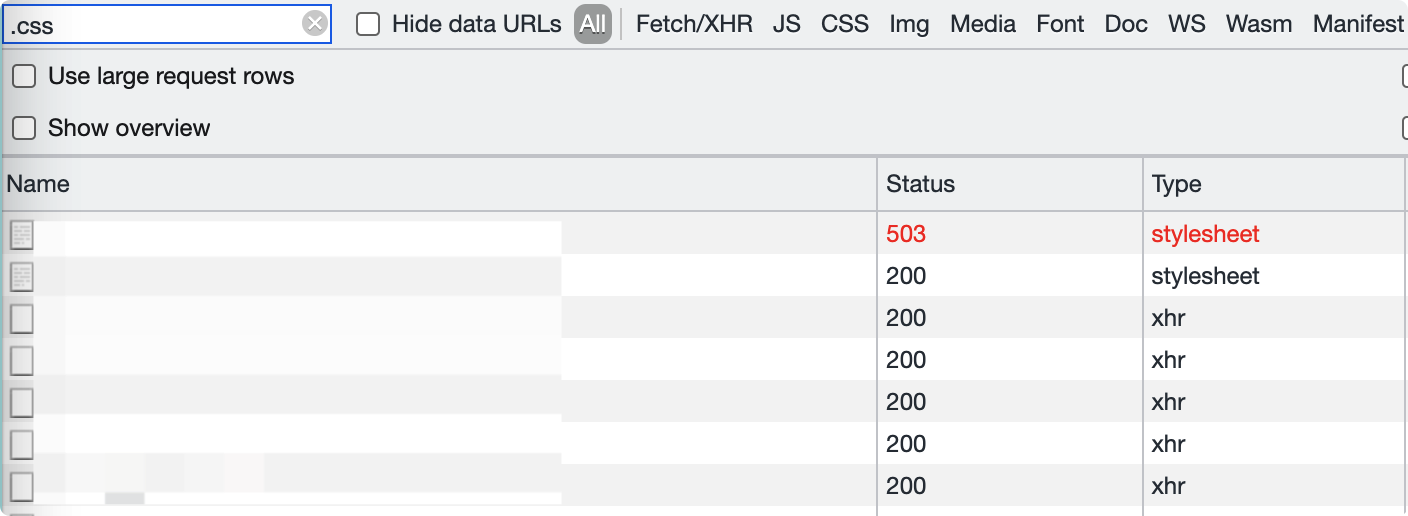Click the document icon of the second xhr row
This screenshot has height=516, width=1408.
coord(22,361)
